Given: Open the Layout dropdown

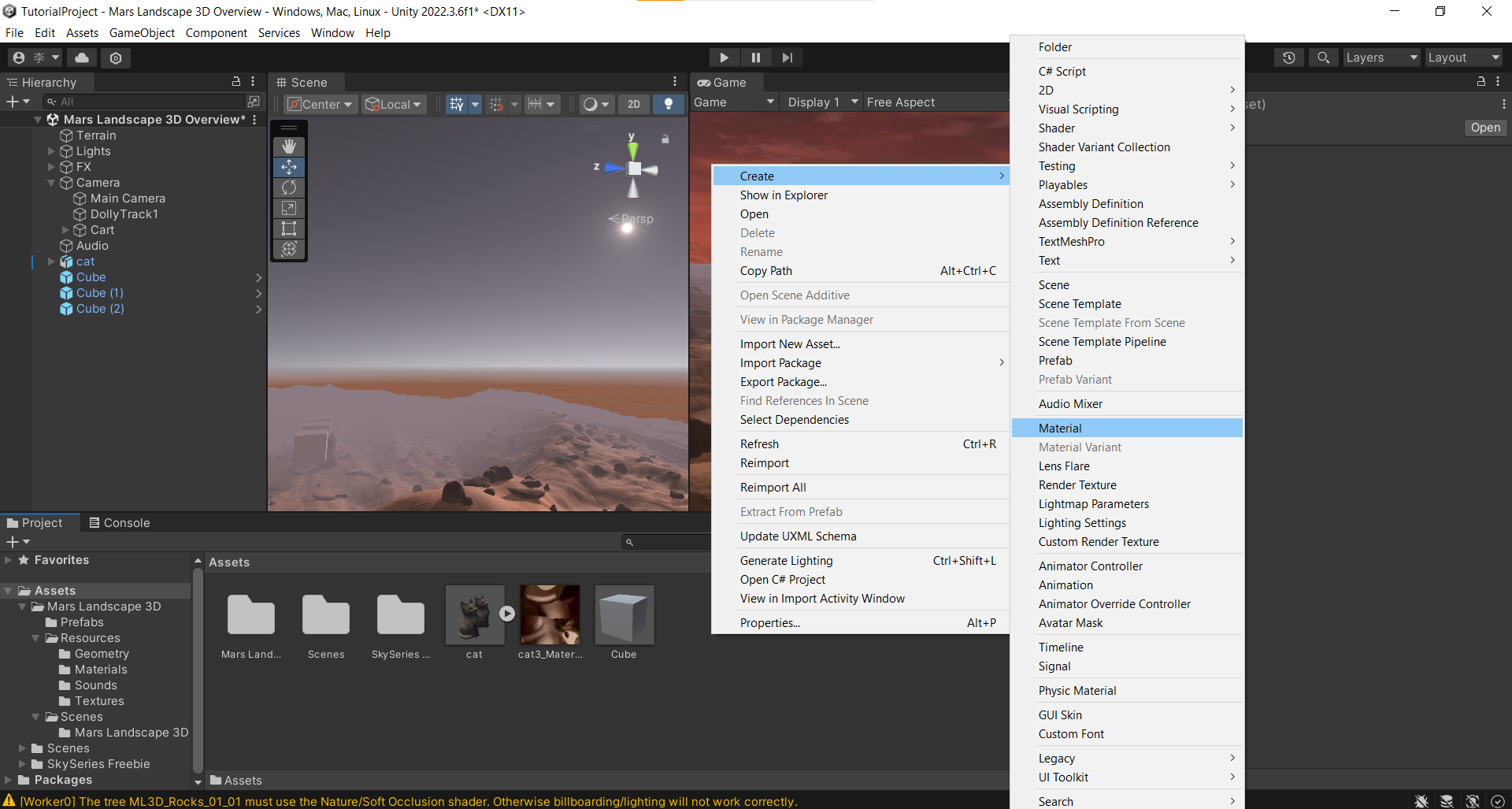Looking at the screenshot, I should click(1464, 58).
